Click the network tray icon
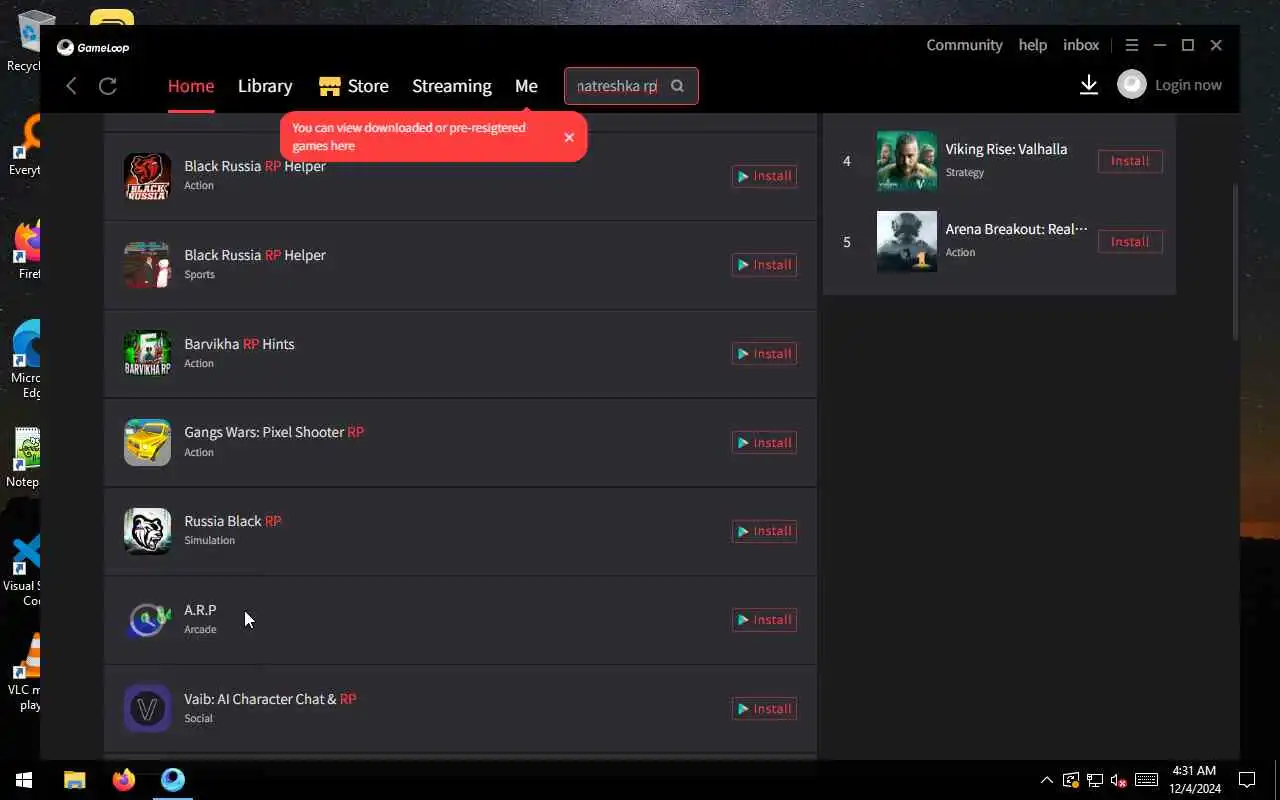Screen dimensions: 1280x800 pyautogui.click(x=1095, y=780)
